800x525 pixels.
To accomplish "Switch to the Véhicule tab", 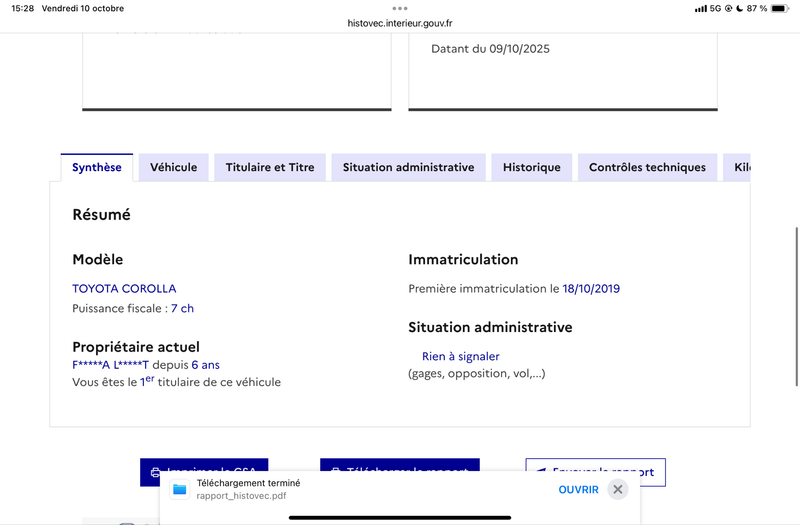I will point(173,167).
